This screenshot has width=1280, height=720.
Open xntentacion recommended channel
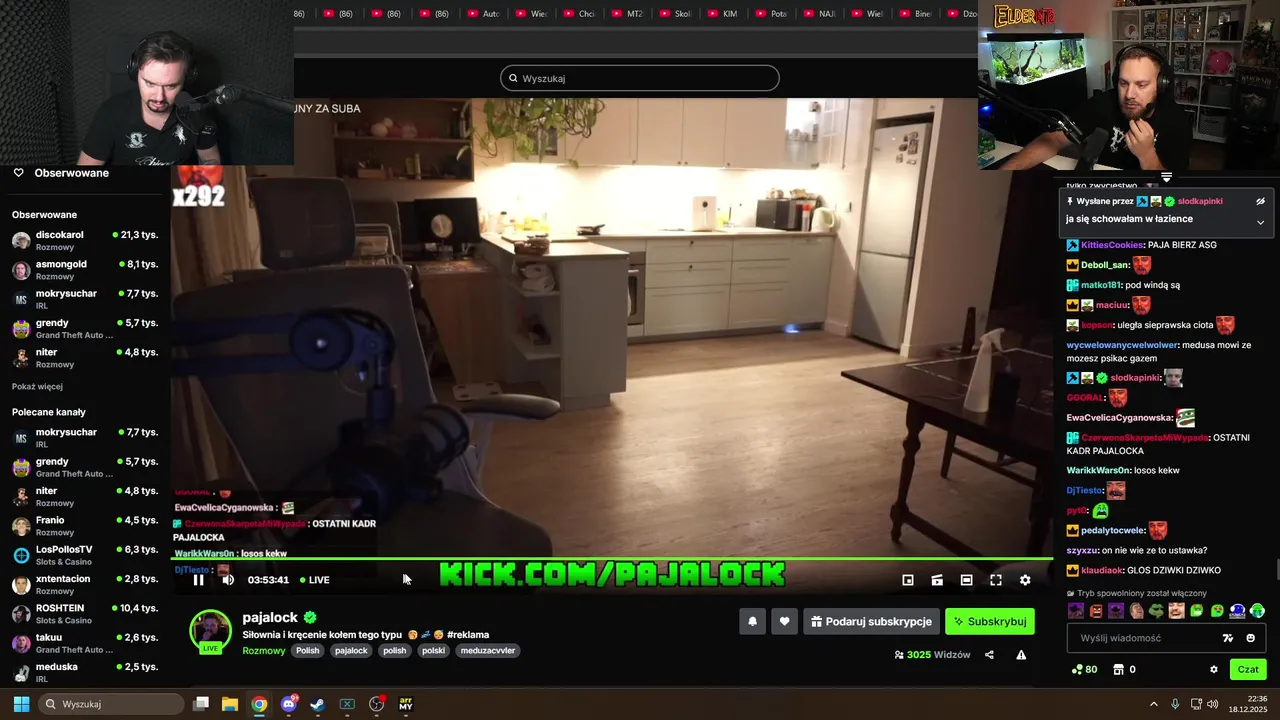pyautogui.click(x=85, y=584)
